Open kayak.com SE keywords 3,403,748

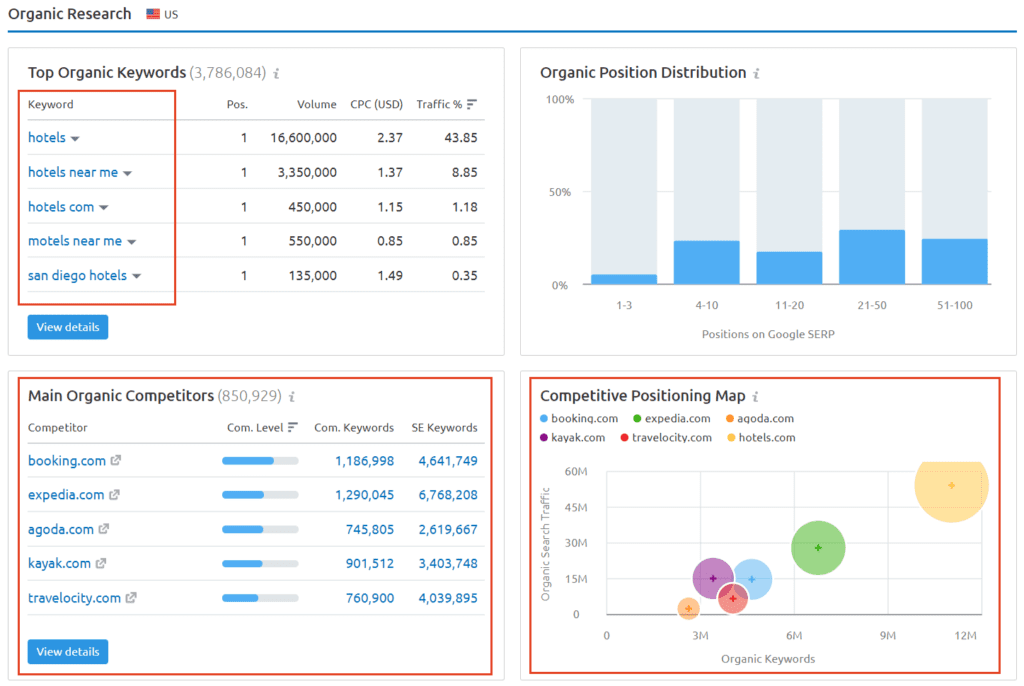pyautogui.click(x=448, y=564)
